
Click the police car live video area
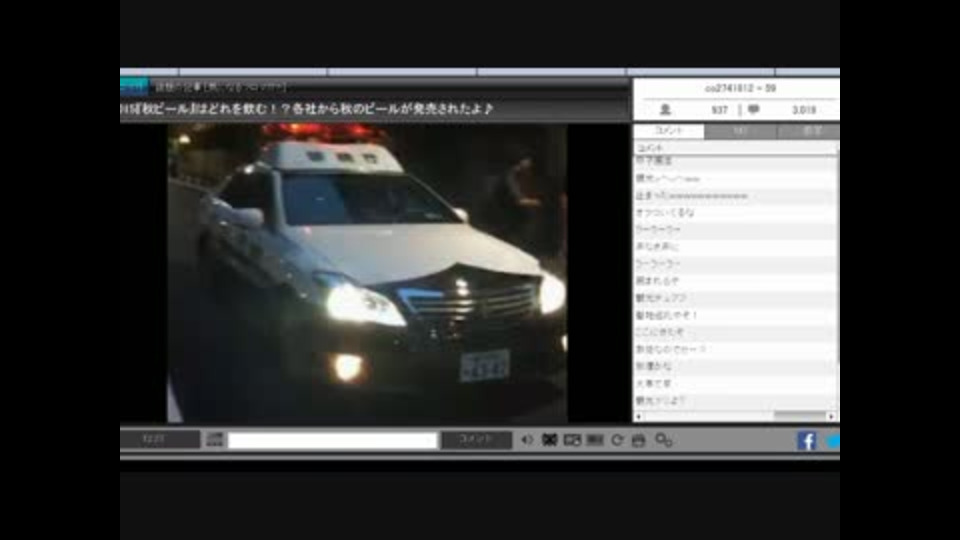pyautogui.click(x=367, y=273)
